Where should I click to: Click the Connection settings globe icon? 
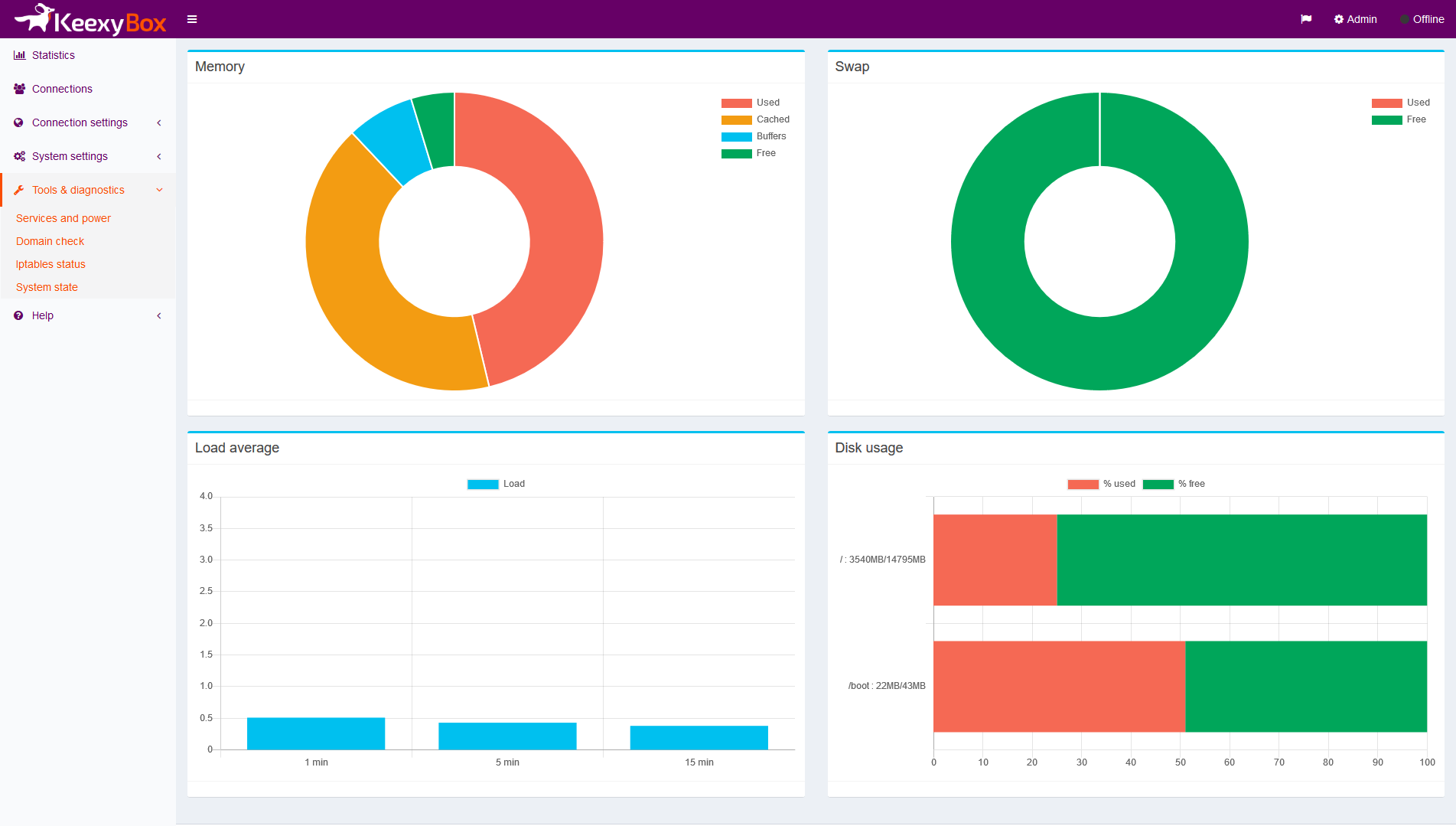pyautogui.click(x=19, y=122)
